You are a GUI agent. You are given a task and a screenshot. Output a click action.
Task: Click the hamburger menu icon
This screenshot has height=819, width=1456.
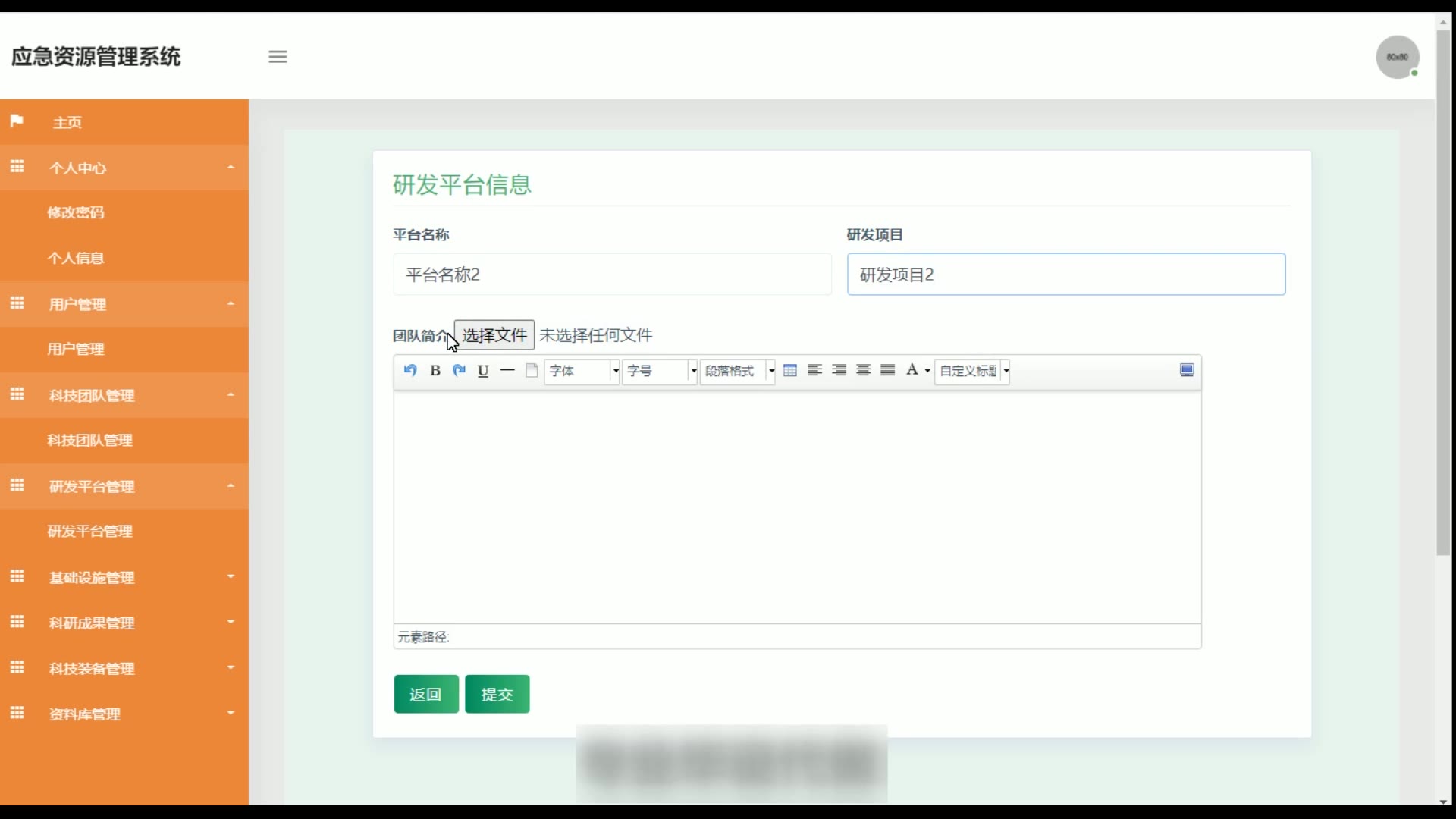(278, 57)
